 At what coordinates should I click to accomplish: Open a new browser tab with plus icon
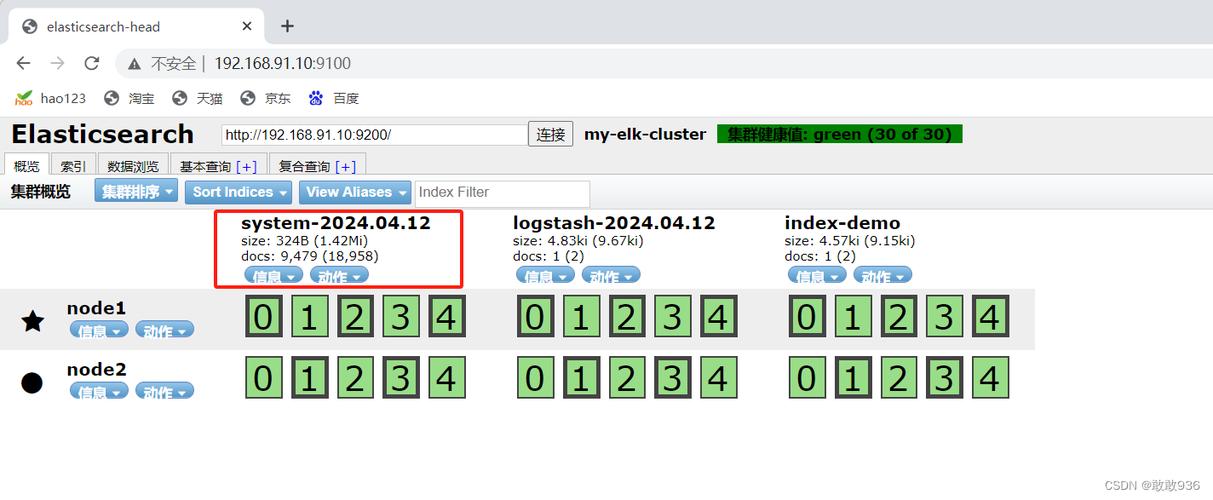point(287,26)
